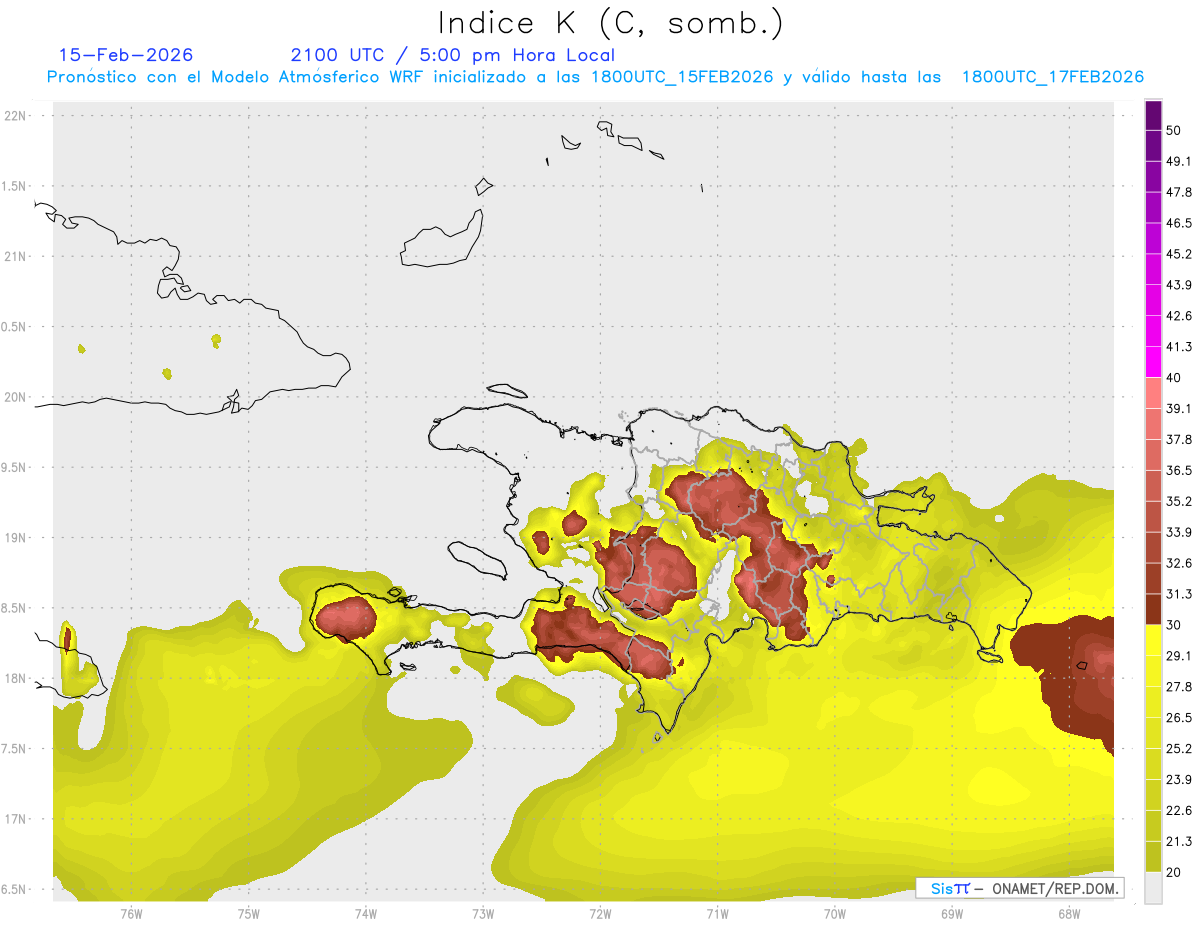
Task: Click the "71W" longitude axis label
Action: (x=717, y=914)
